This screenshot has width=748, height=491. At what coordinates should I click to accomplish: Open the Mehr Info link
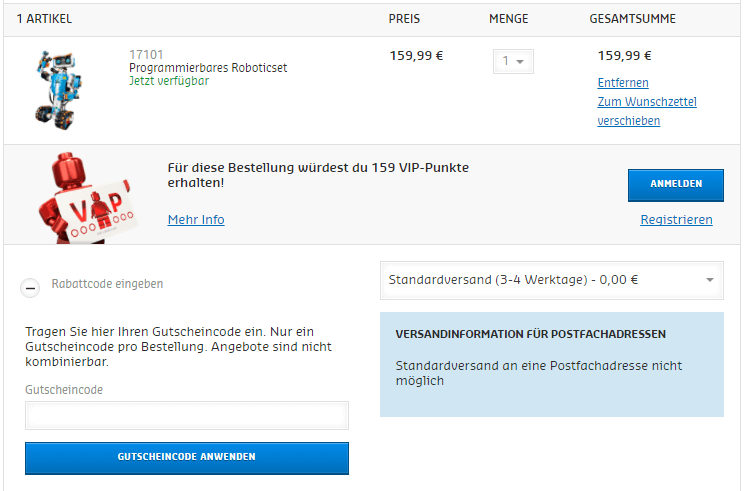click(196, 220)
